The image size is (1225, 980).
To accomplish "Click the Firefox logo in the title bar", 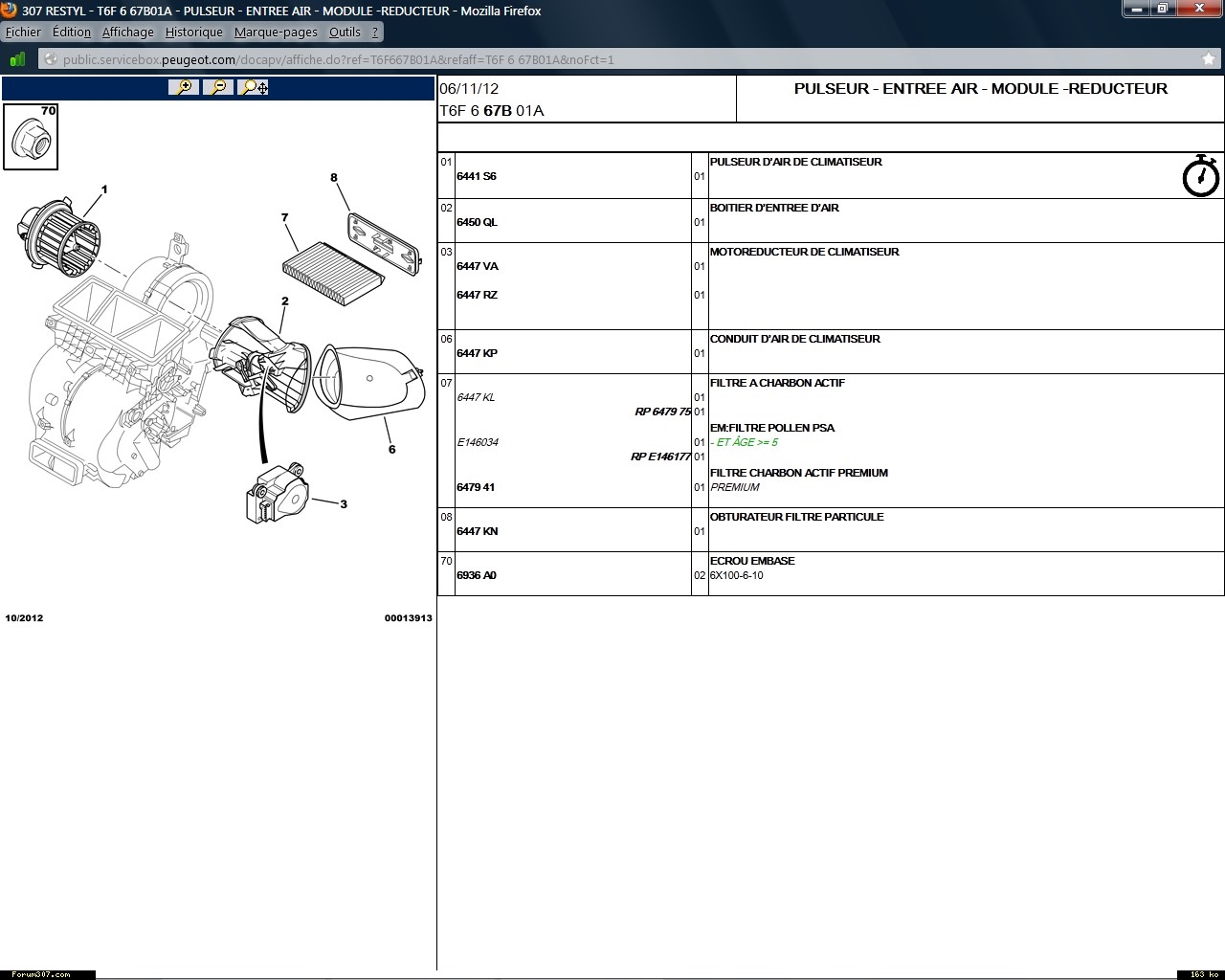I will click(10, 11).
